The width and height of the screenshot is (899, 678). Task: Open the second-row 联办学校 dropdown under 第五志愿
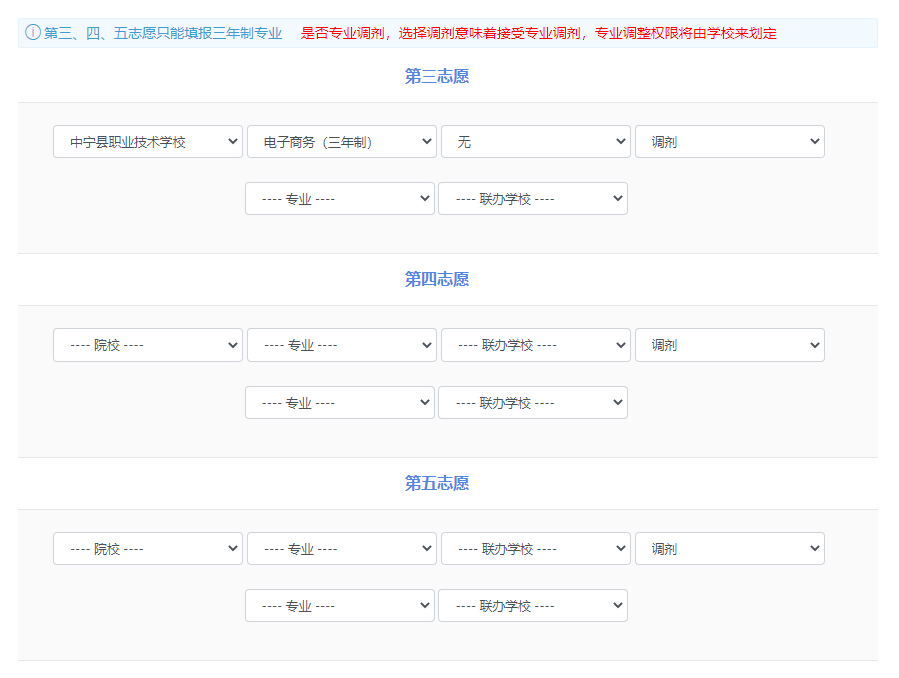(x=533, y=605)
